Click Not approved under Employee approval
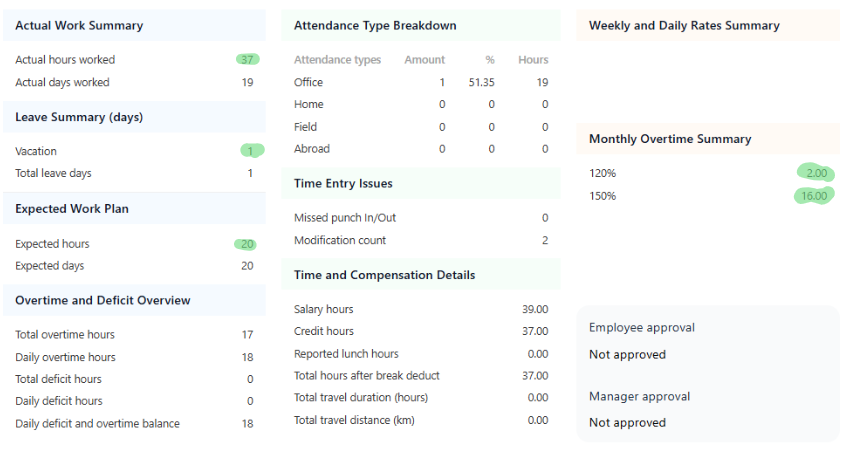The image size is (850, 454). pos(627,355)
